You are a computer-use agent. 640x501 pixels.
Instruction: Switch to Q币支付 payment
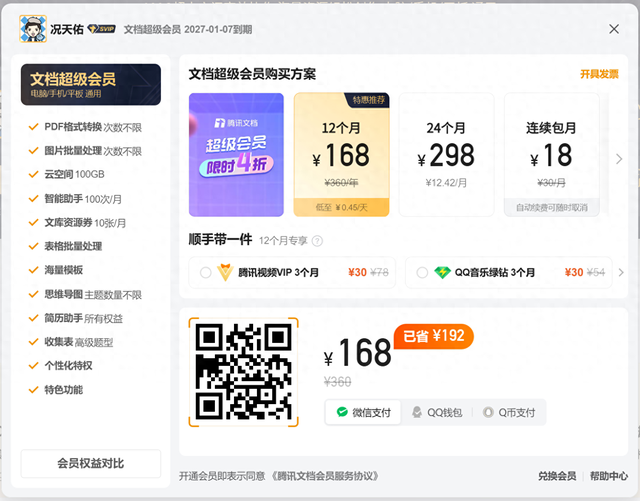509,412
